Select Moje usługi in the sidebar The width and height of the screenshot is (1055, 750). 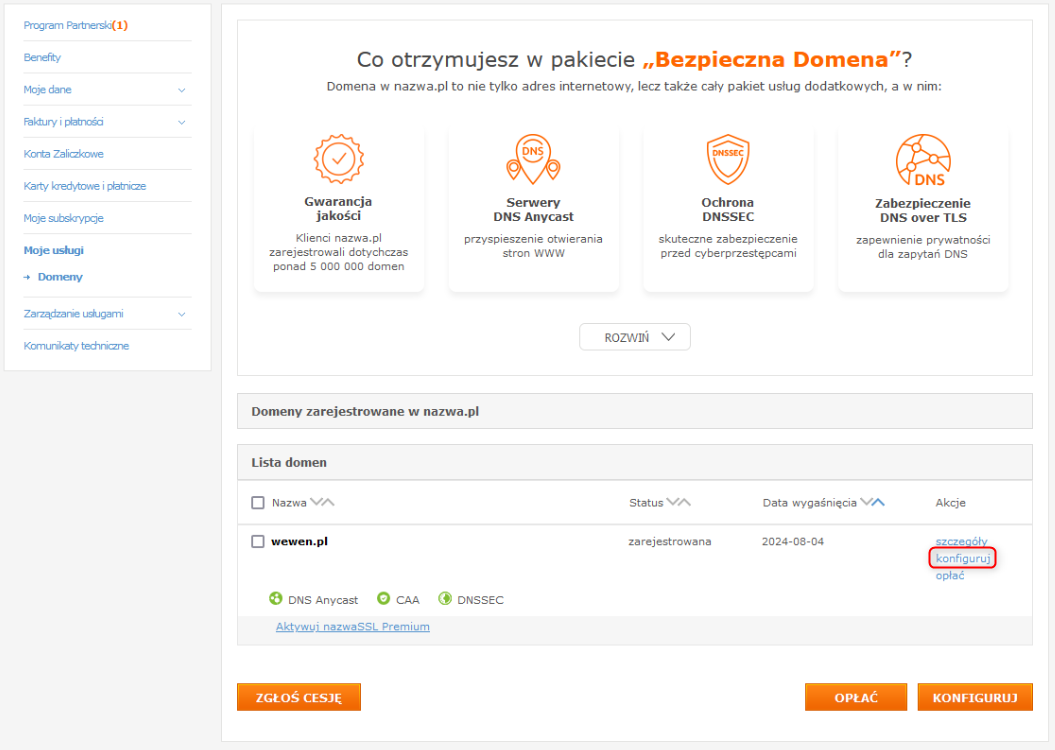54,250
